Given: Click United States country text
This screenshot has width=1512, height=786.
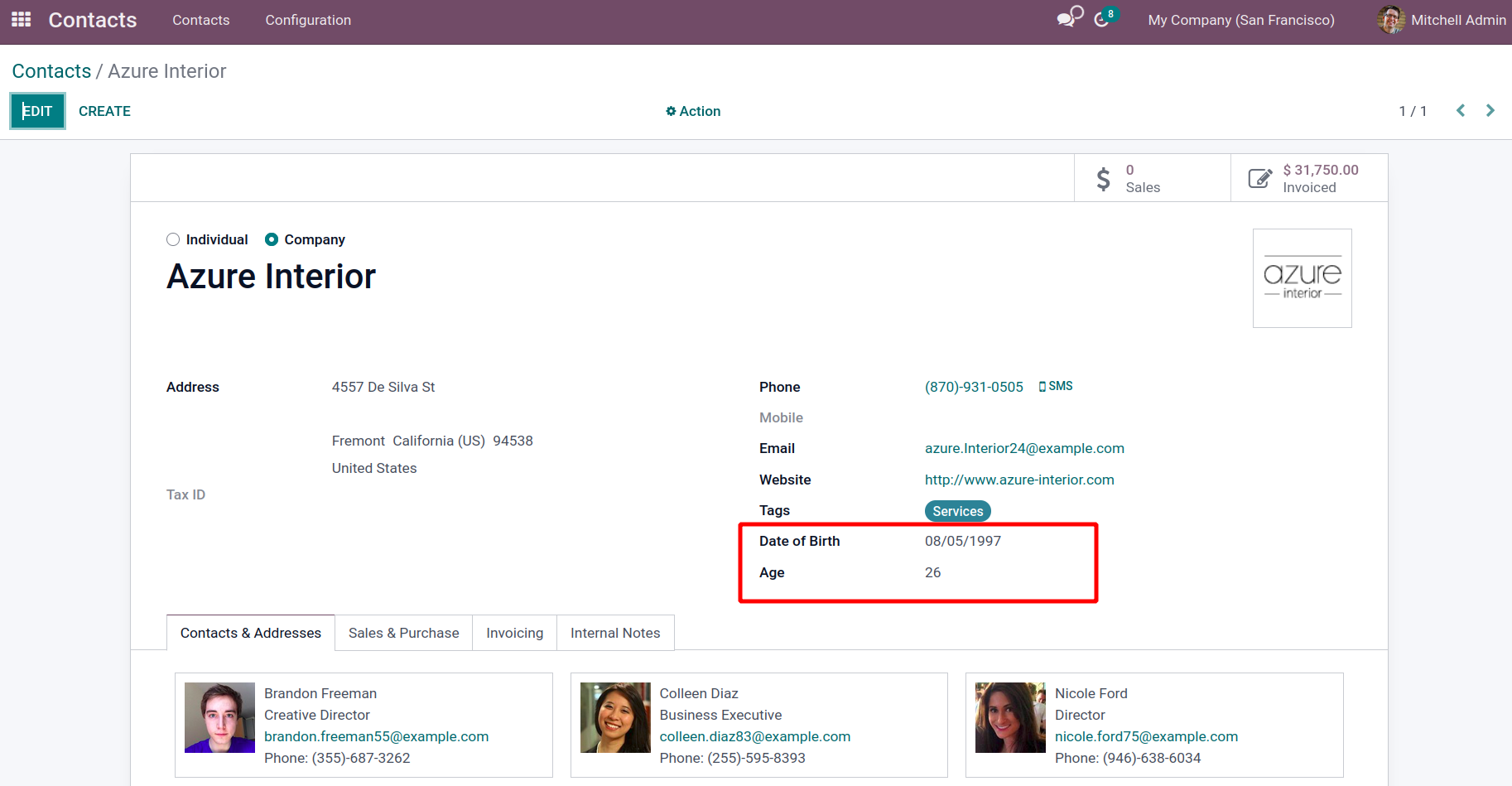Looking at the screenshot, I should (374, 468).
